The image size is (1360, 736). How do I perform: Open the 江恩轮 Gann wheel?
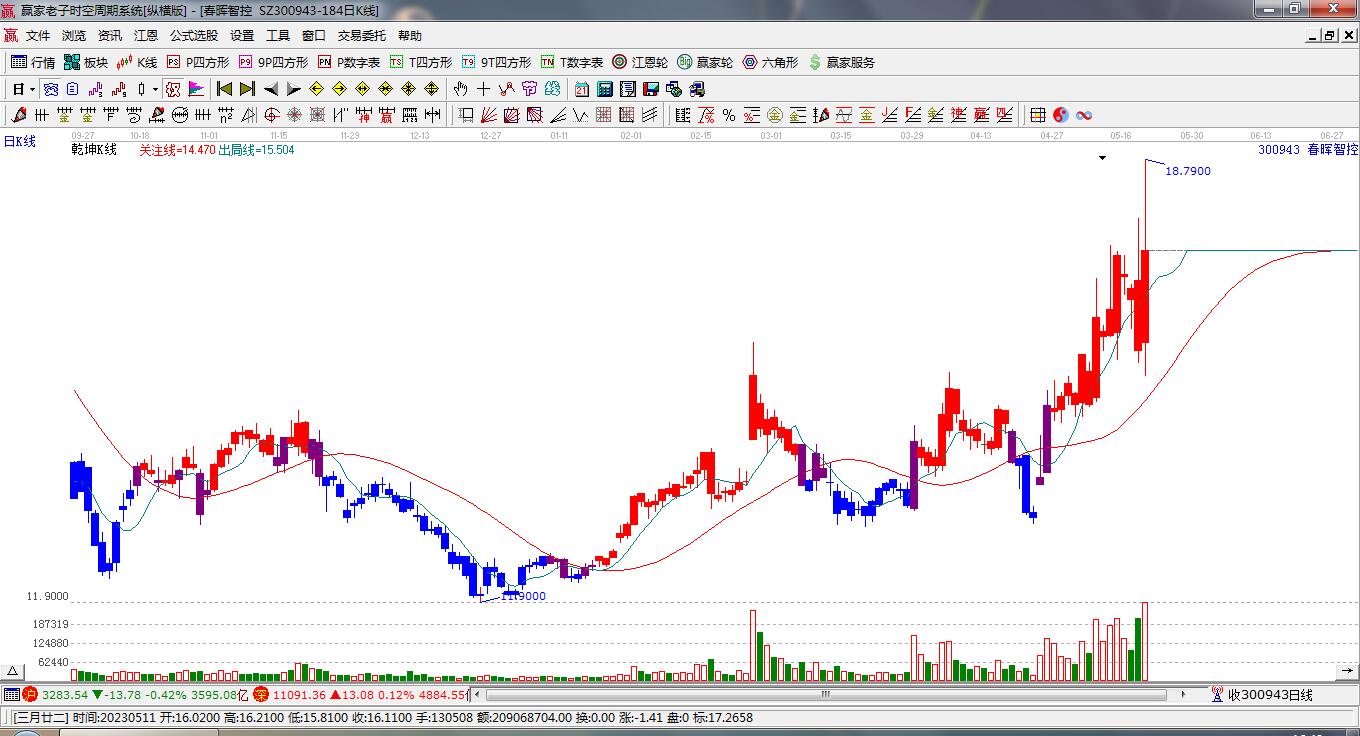coord(640,62)
